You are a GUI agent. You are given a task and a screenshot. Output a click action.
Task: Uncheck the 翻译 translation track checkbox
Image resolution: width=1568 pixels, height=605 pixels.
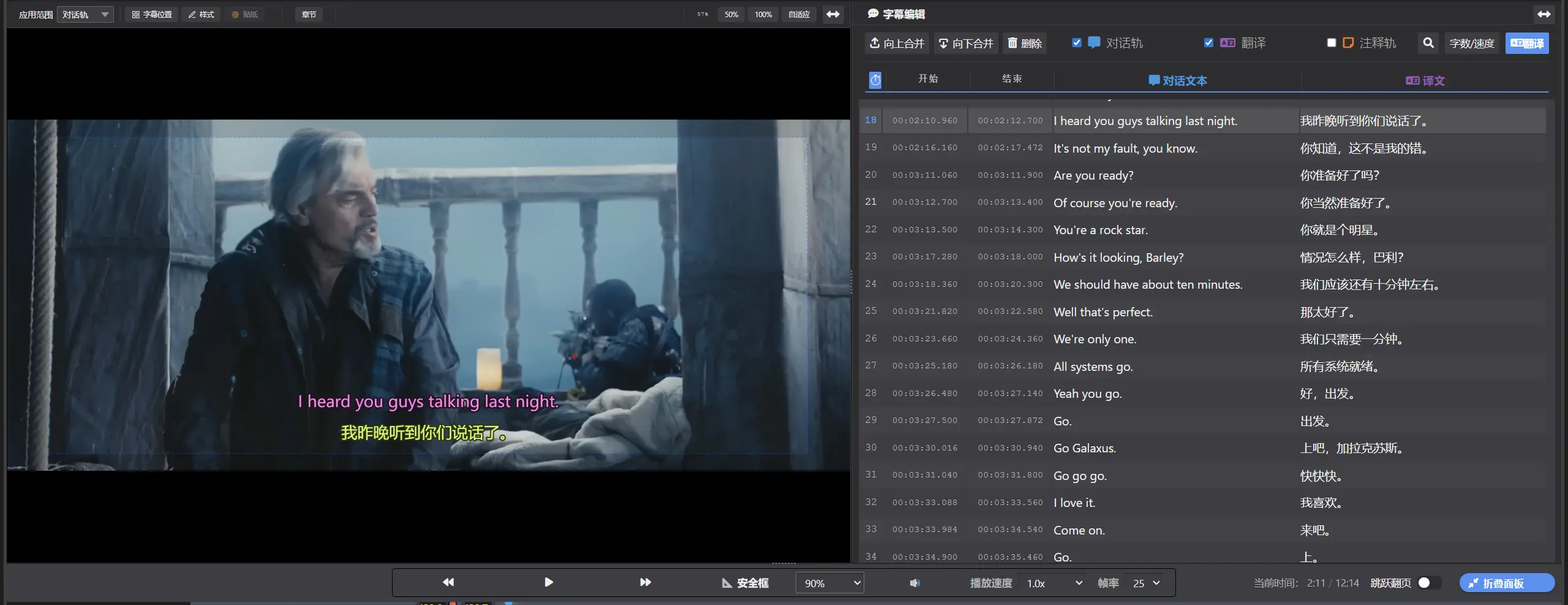tap(1208, 43)
